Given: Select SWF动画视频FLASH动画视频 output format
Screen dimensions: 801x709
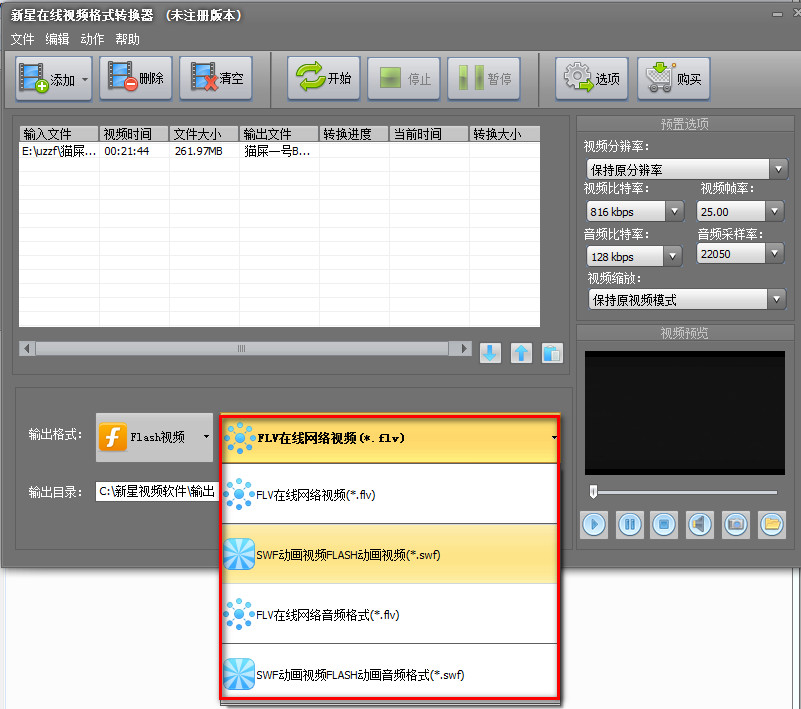Looking at the screenshot, I should pyautogui.click(x=350, y=556).
